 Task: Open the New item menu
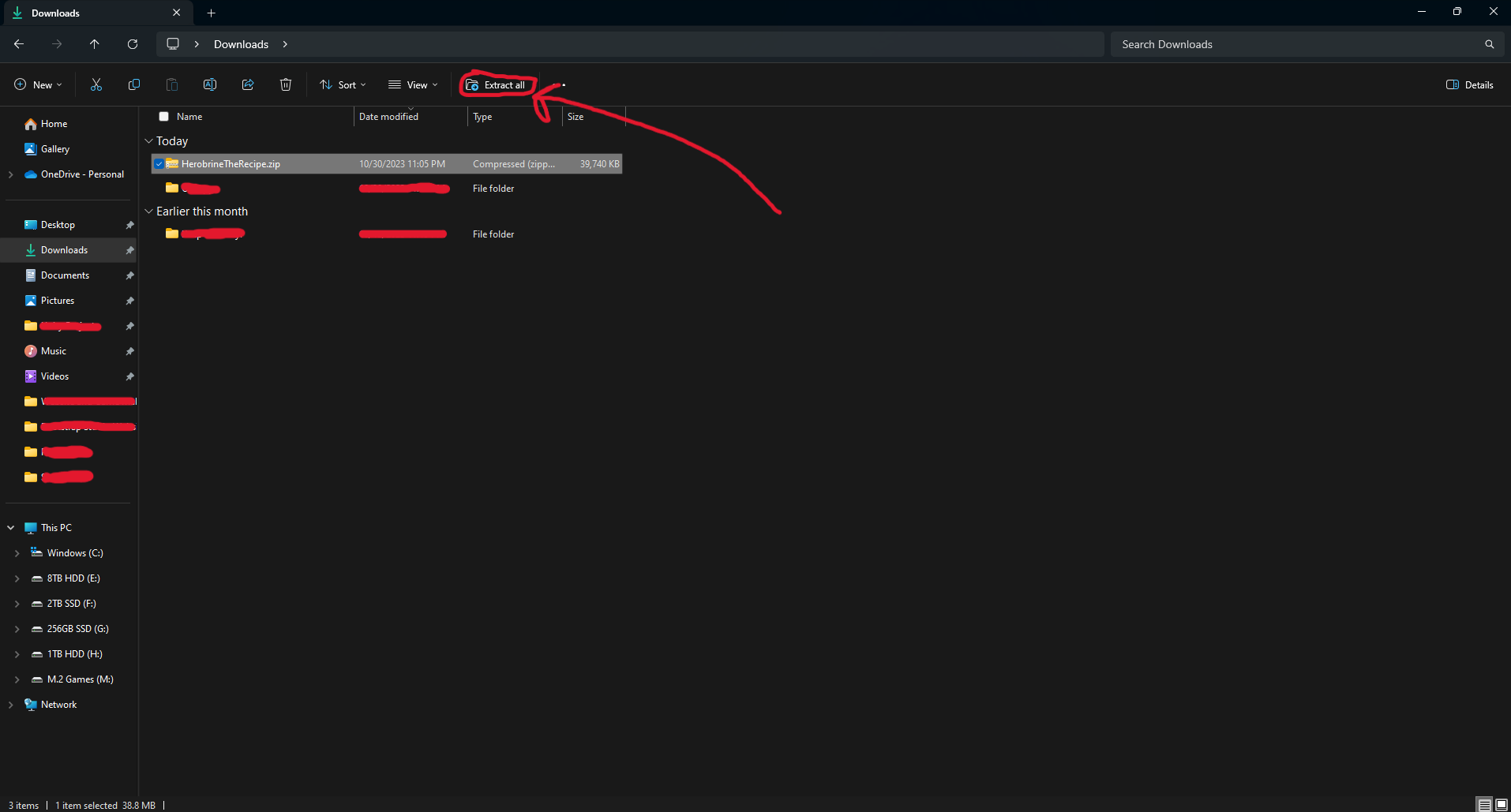pos(38,84)
